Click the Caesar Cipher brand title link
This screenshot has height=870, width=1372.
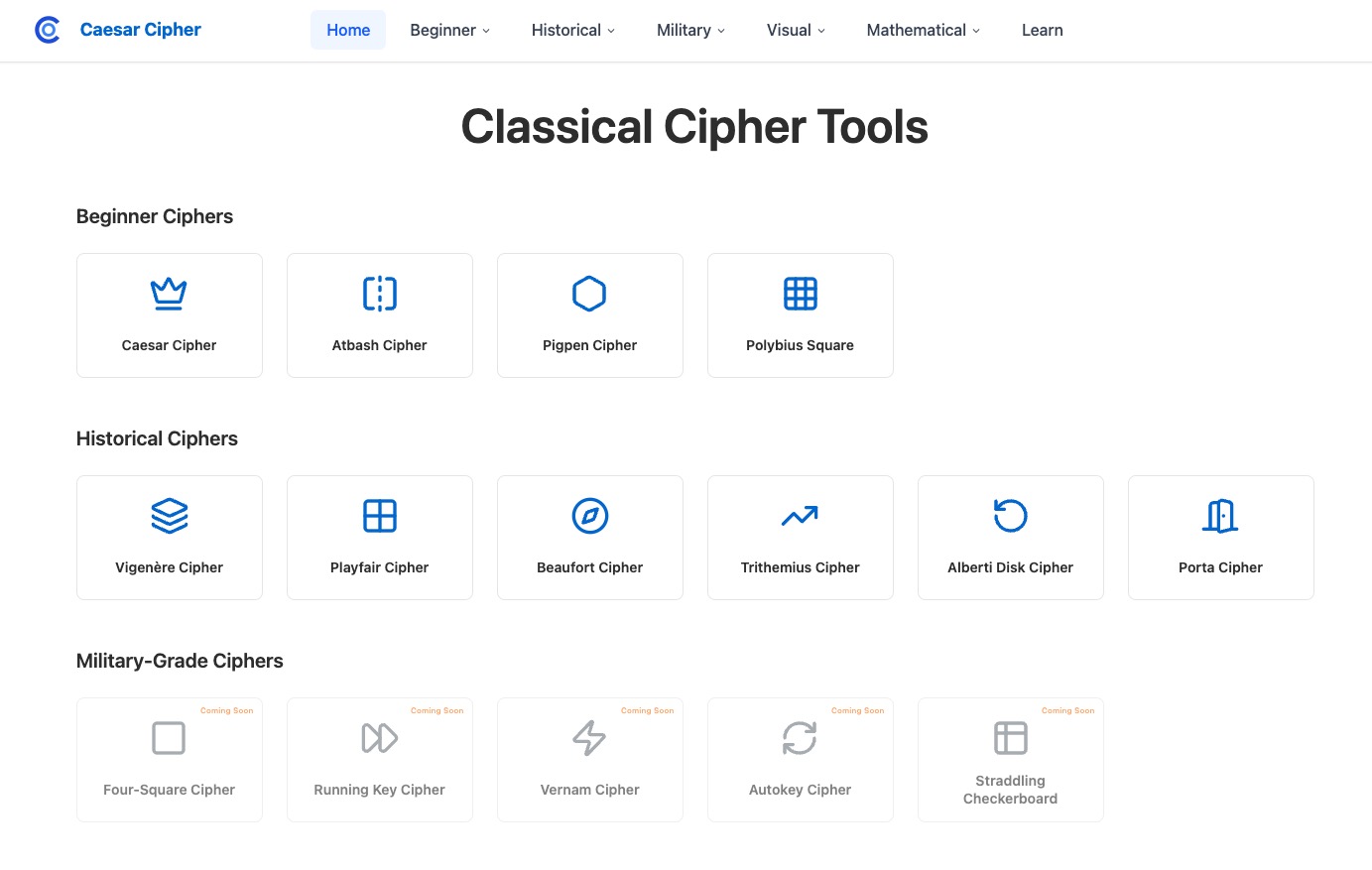click(x=140, y=30)
